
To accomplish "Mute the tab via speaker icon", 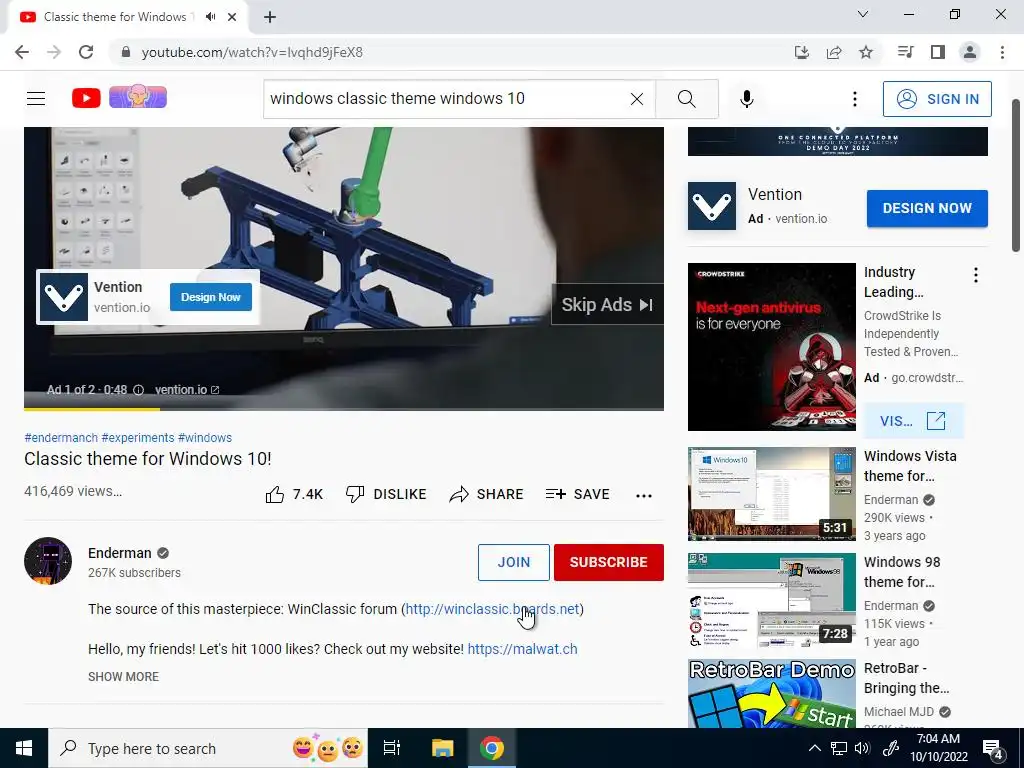I will tap(210, 17).
